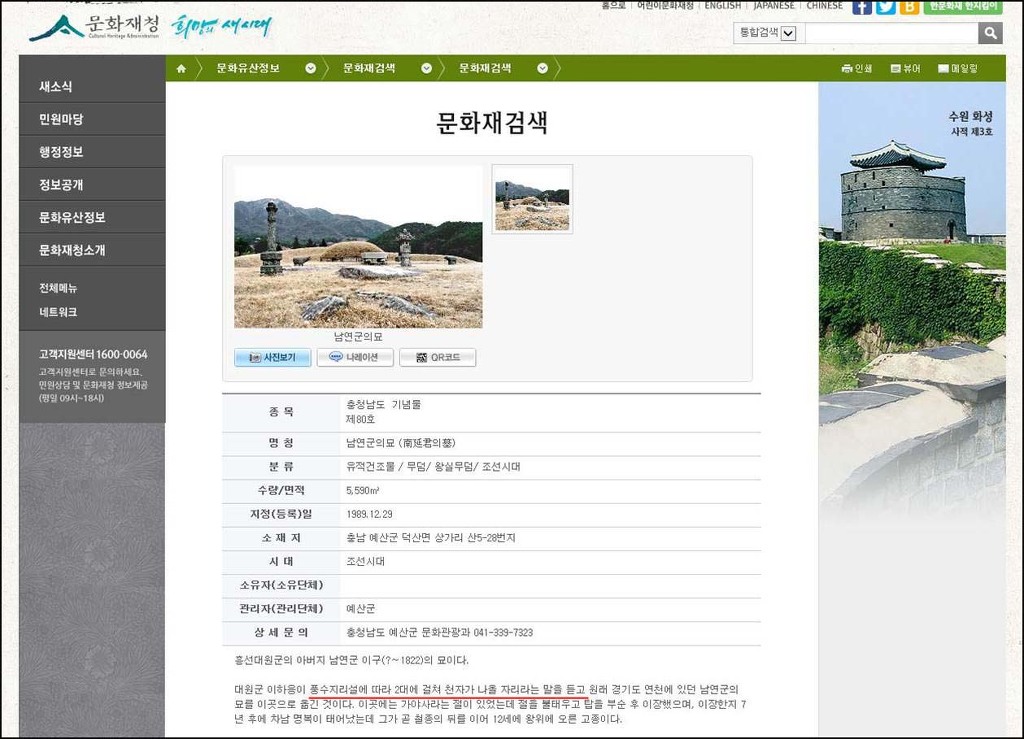The image size is (1024, 739).
Task: Switch to the JAPANESE site
Action: (x=774, y=5)
